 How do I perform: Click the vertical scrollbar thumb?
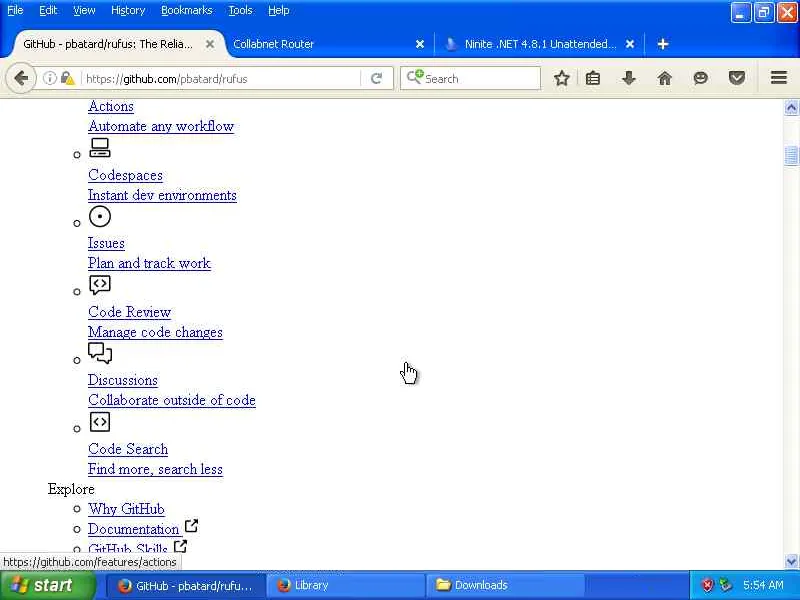[x=791, y=156]
